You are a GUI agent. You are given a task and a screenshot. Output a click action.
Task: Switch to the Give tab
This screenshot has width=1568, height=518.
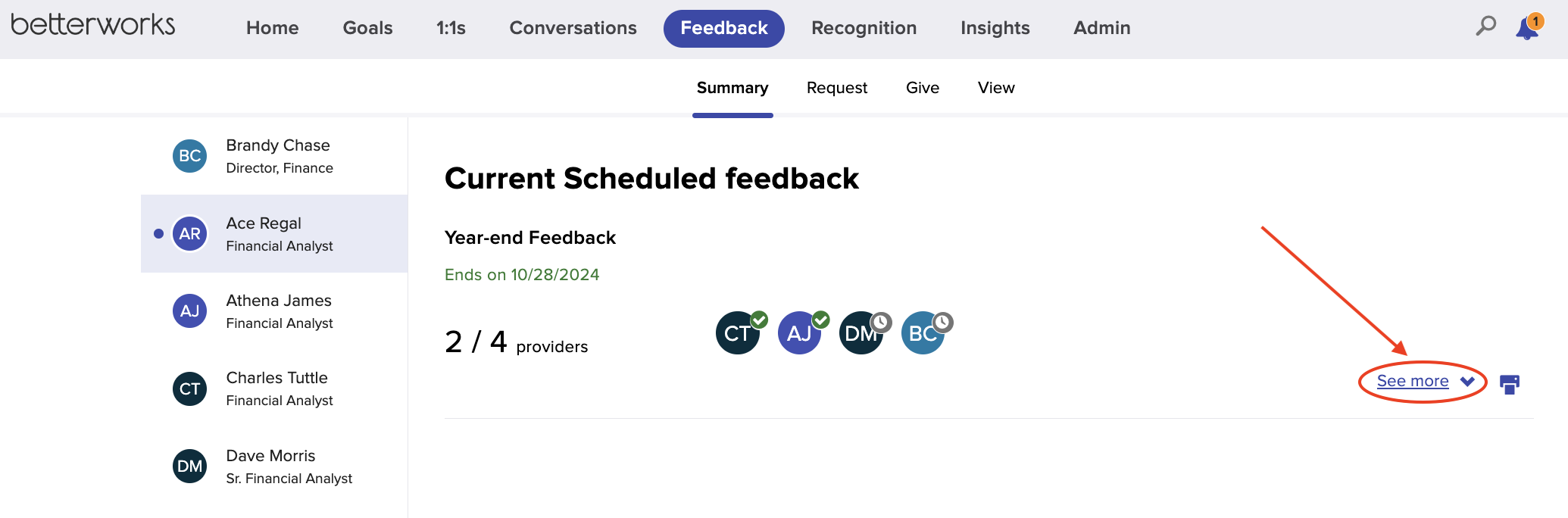(923, 88)
